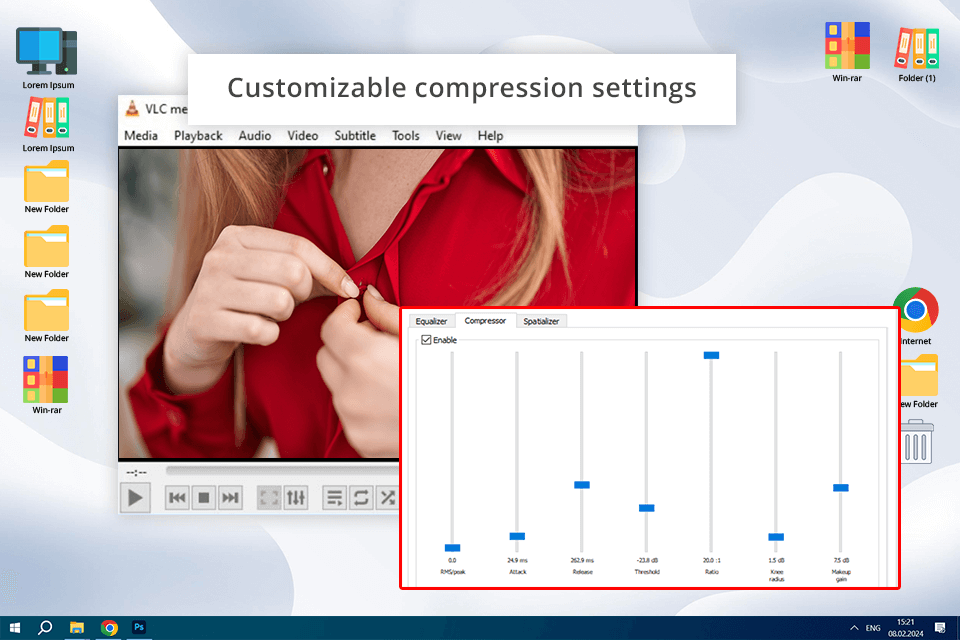Viewport: 960px width, 640px height.
Task: Click the Knee radius slider handle
Action: (776, 537)
